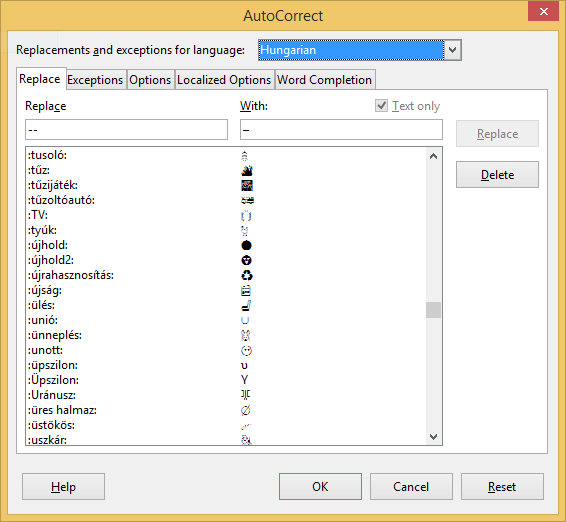Open the Word Completion tab

[x=325, y=80]
